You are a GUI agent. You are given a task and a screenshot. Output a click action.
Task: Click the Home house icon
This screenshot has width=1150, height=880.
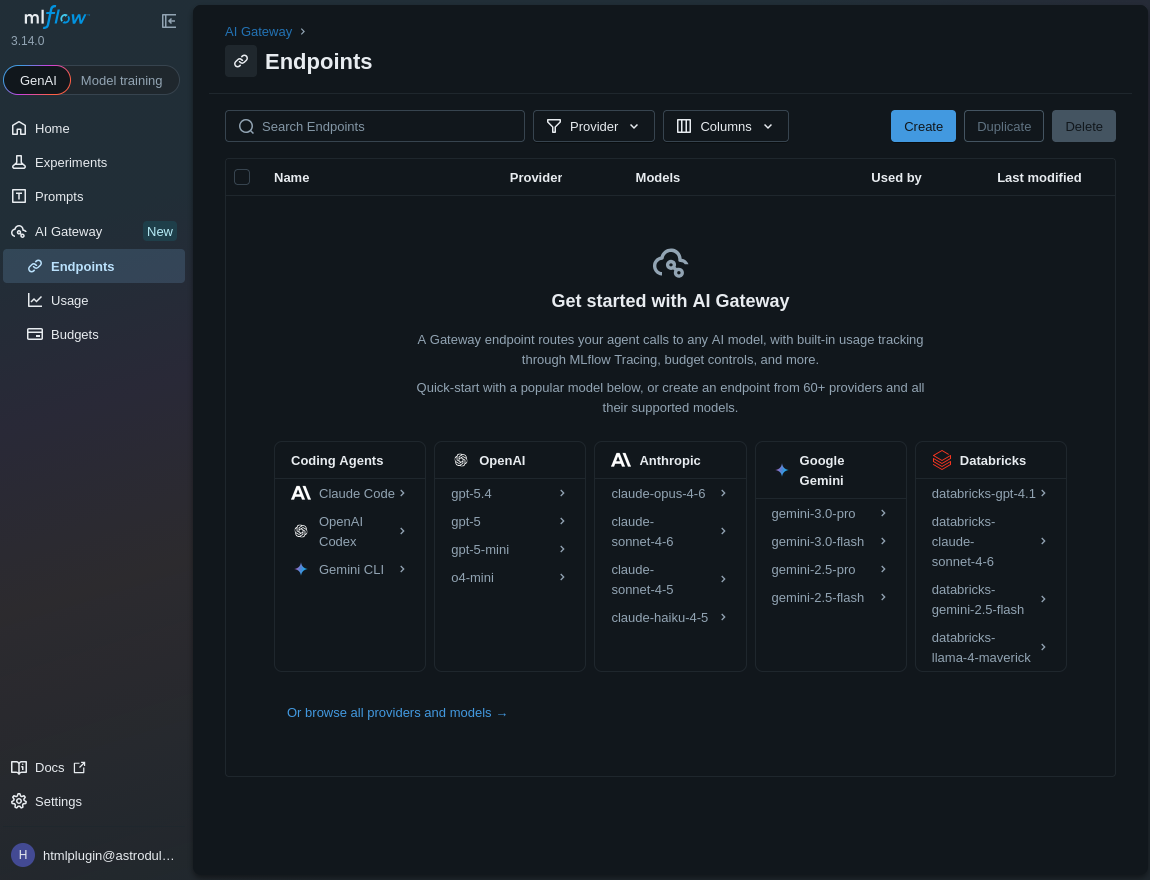click(x=19, y=128)
